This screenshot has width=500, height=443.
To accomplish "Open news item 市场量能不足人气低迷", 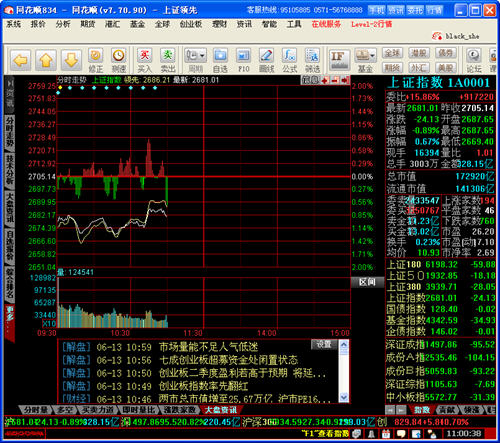I will tap(209, 347).
